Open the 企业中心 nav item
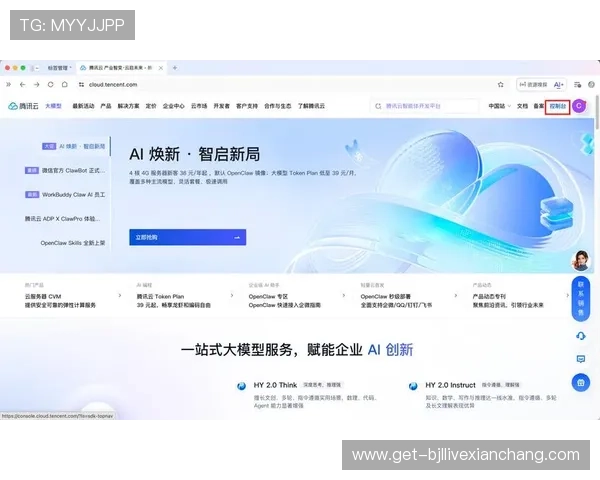600x480 pixels. tap(173, 106)
